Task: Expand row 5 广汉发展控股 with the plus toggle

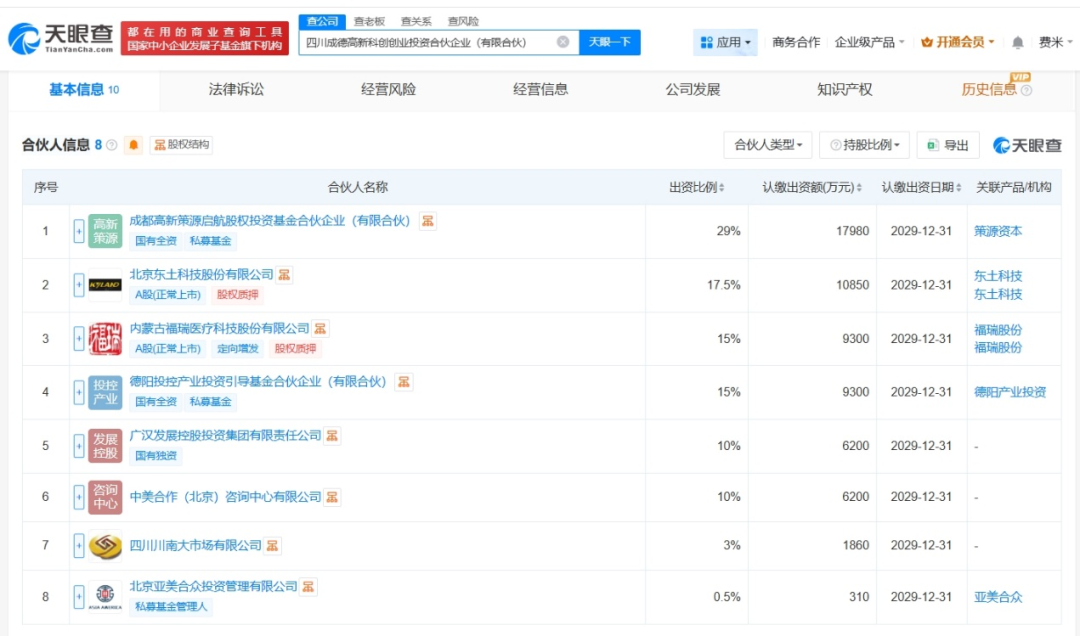Action: click(79, 446)
